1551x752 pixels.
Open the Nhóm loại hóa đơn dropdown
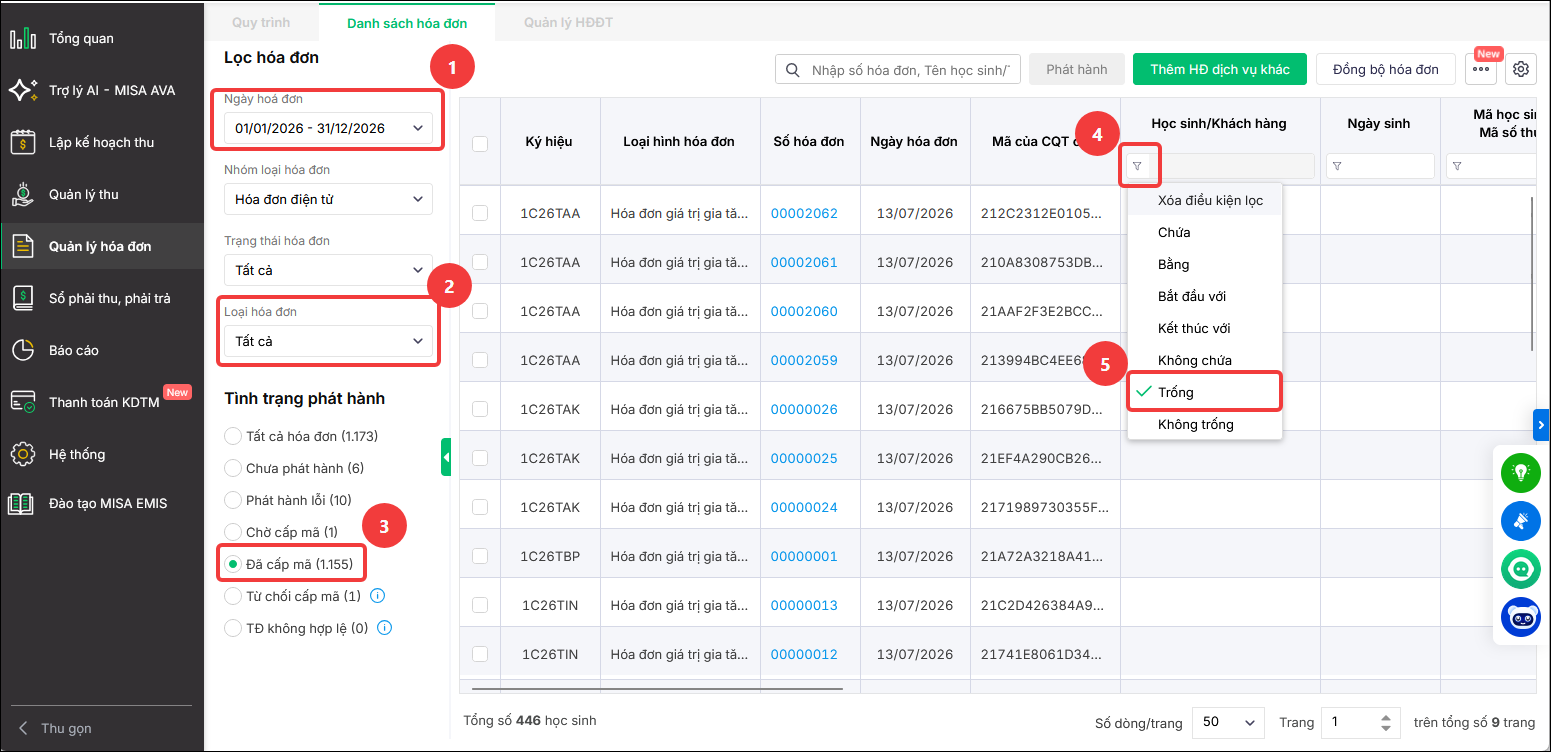click(x=328, y=199)
